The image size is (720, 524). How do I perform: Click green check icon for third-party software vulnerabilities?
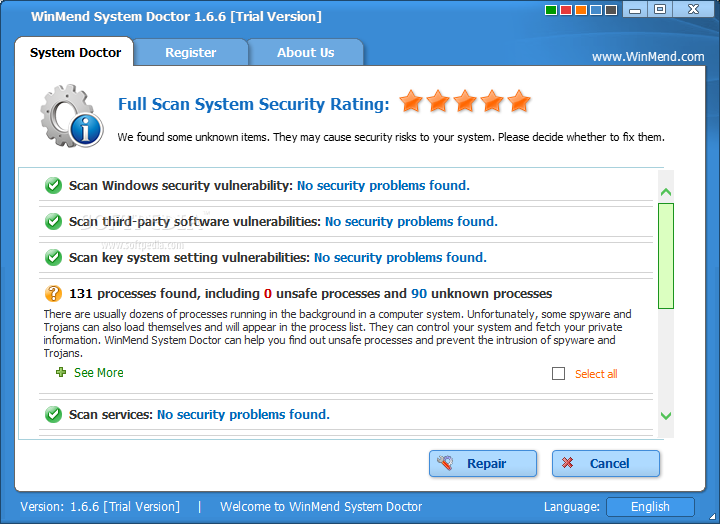coord(53,221)
